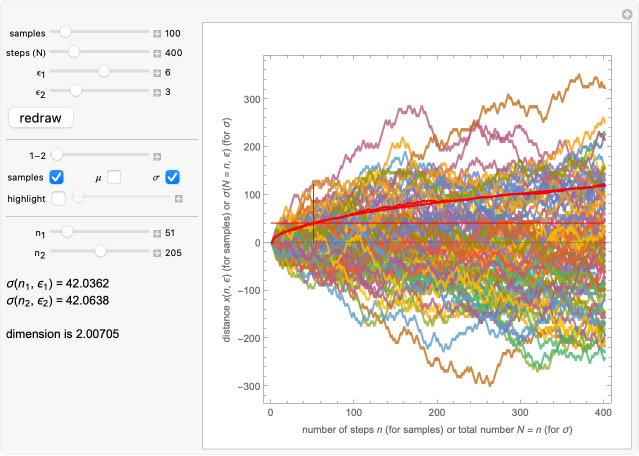This screenshot has height=456, width=639.
Task: Click the plus icon beside n2 slider
Action: pos(157,252)
